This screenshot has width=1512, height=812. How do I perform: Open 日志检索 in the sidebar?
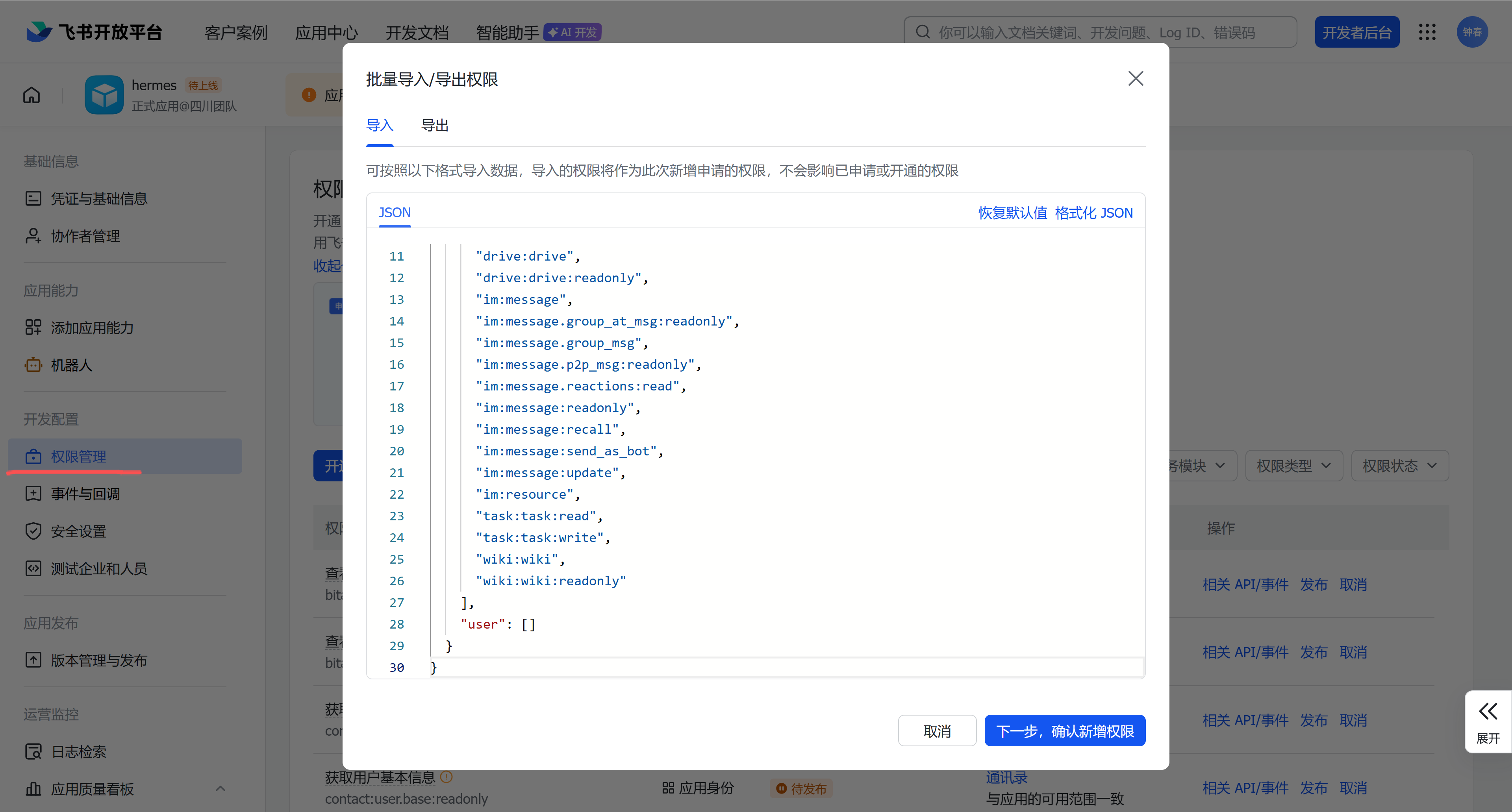125,751
